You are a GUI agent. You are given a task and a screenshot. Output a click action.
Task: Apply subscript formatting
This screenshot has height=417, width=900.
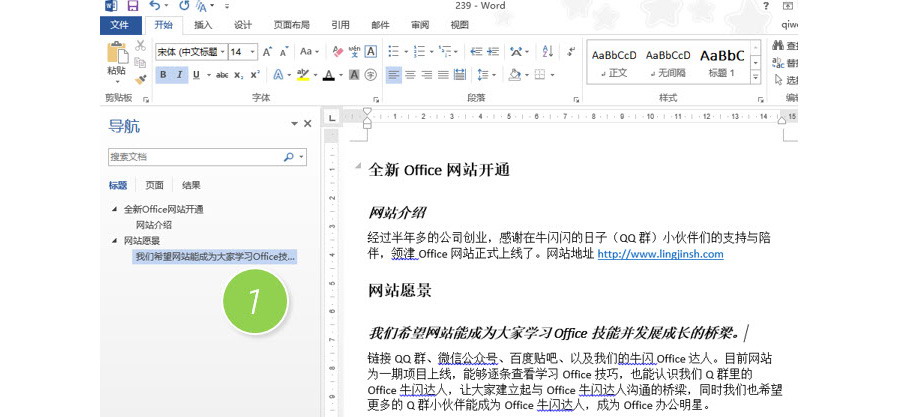239,75
